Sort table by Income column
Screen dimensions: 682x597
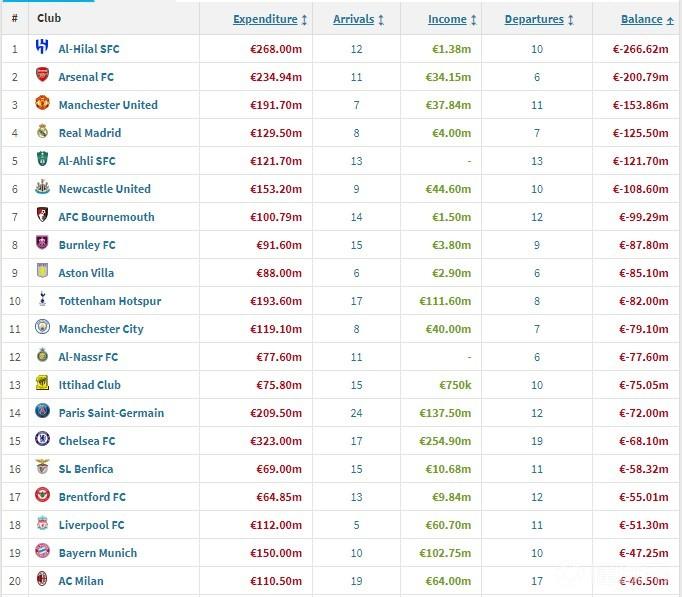447,19
